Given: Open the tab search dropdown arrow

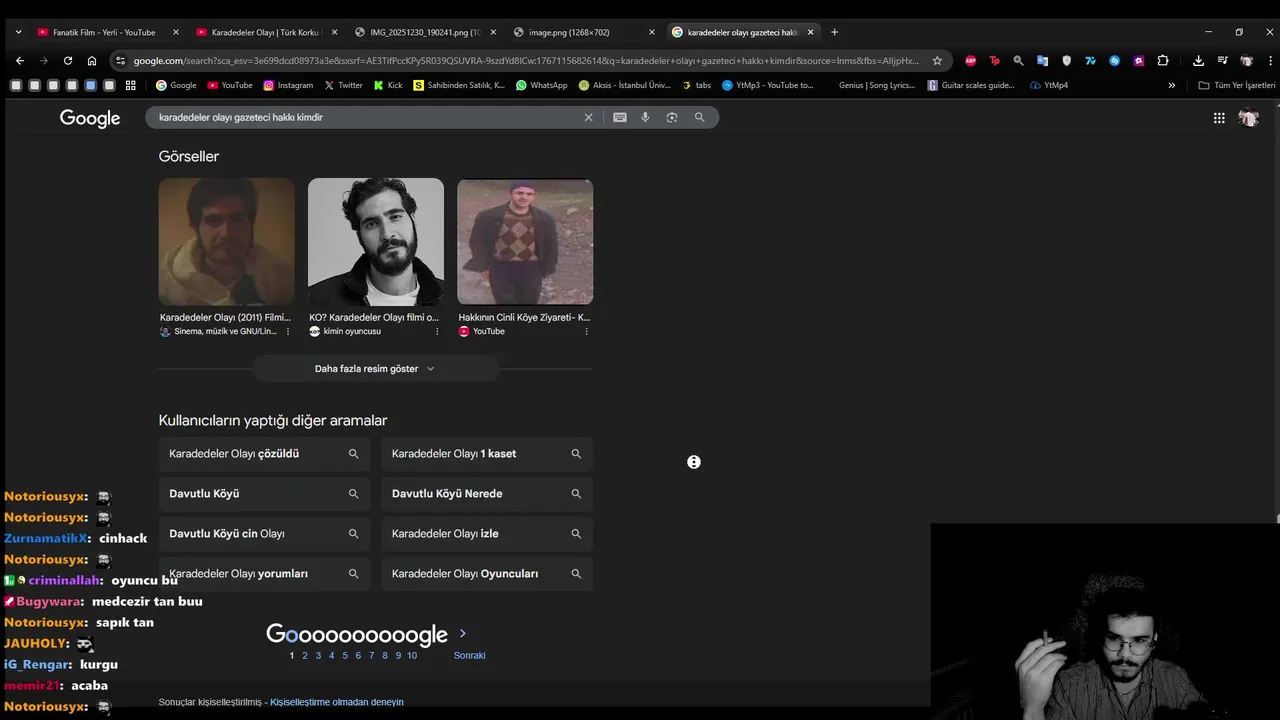Looking at the screenshot, I should (18, 32).
